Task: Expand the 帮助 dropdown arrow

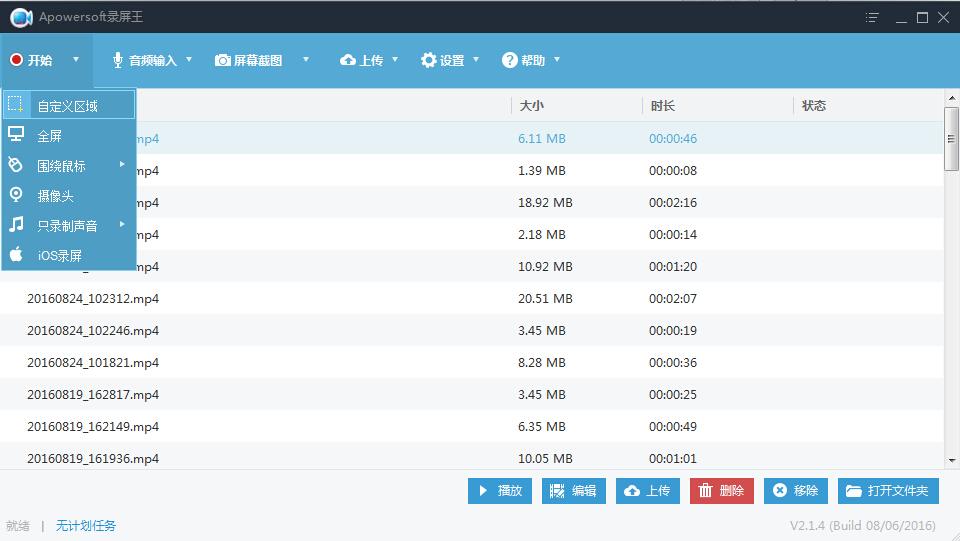Action: (x=557, y=59)
